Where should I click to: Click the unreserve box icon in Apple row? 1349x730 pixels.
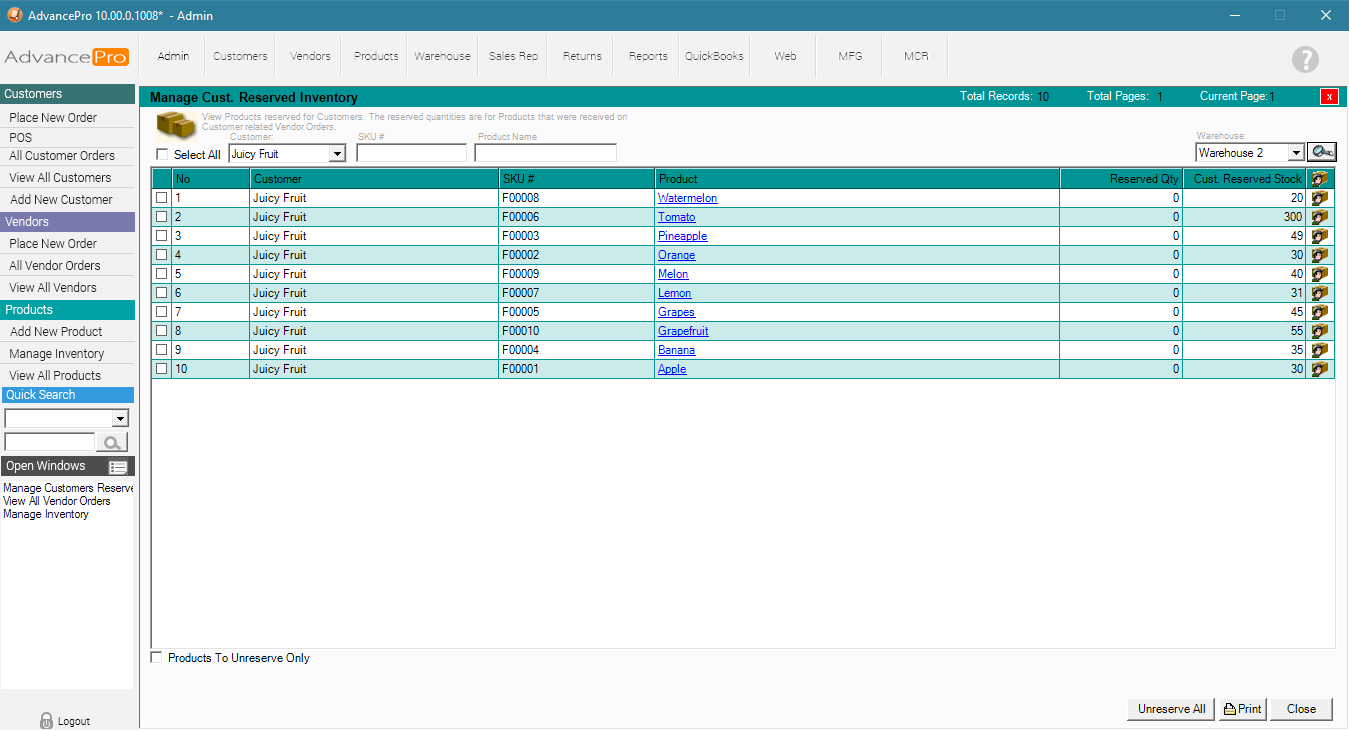[1320, 369]
